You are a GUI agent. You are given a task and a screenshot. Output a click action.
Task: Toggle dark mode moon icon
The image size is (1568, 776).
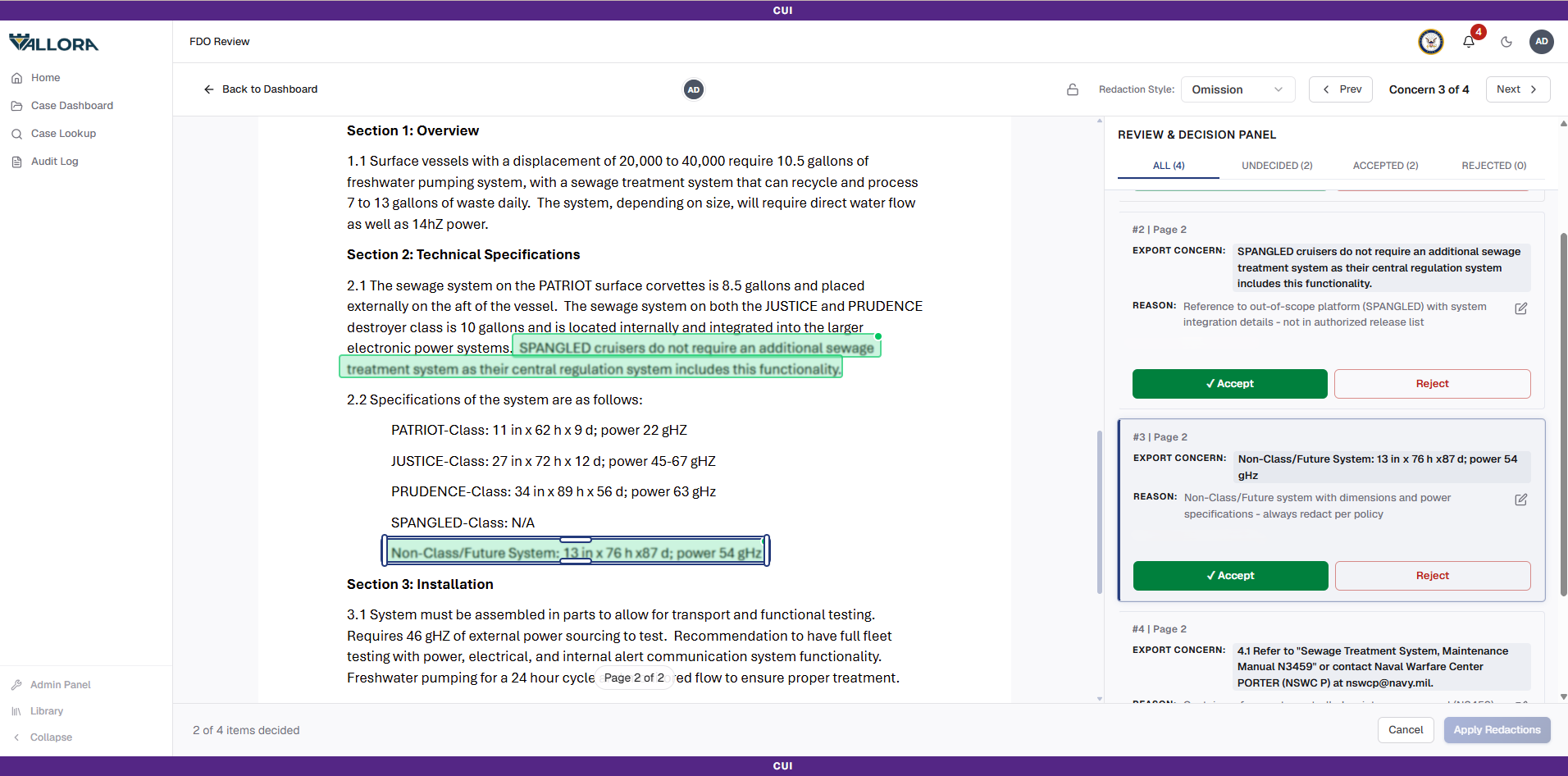pyautogui.click(x=1506, y=42)
